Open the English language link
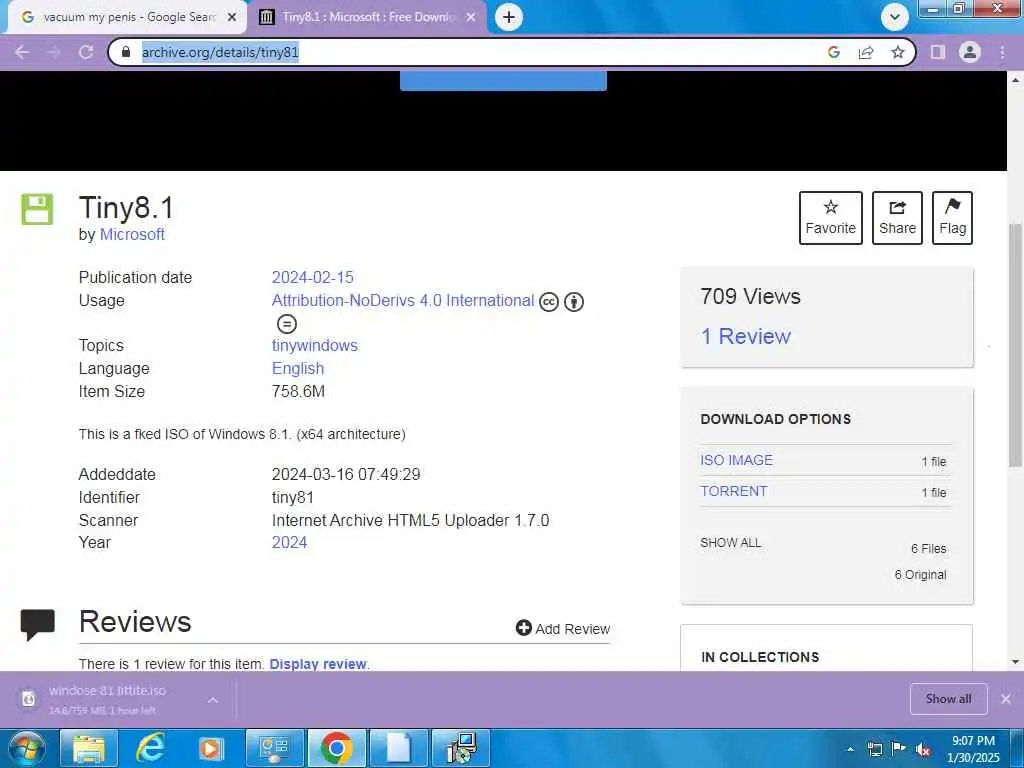1024x768 pixels. point(298,368)
